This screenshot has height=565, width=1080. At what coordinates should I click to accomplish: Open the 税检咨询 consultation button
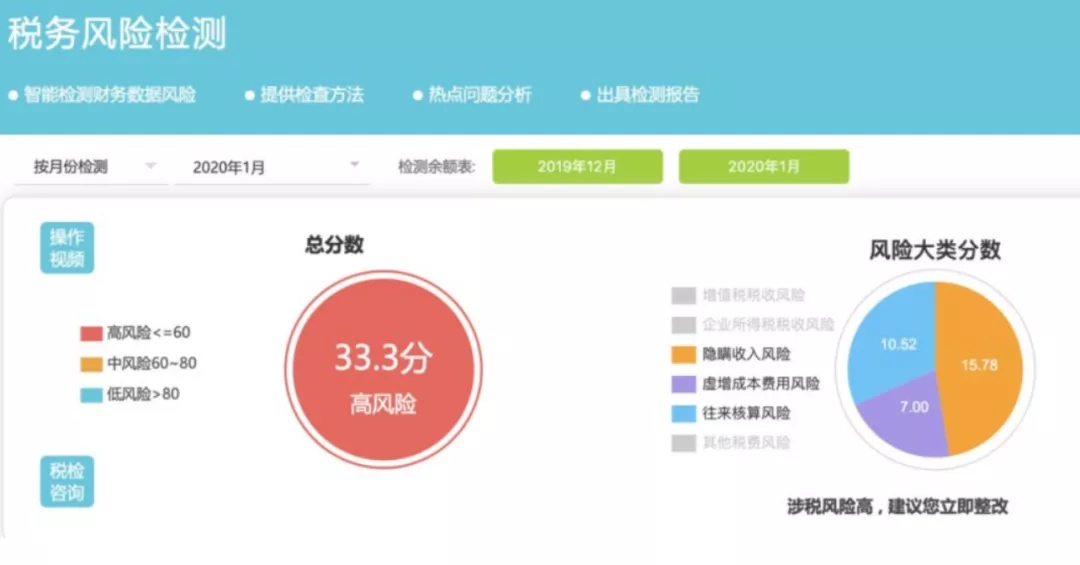pyautogui.click(x=67, y=482)
